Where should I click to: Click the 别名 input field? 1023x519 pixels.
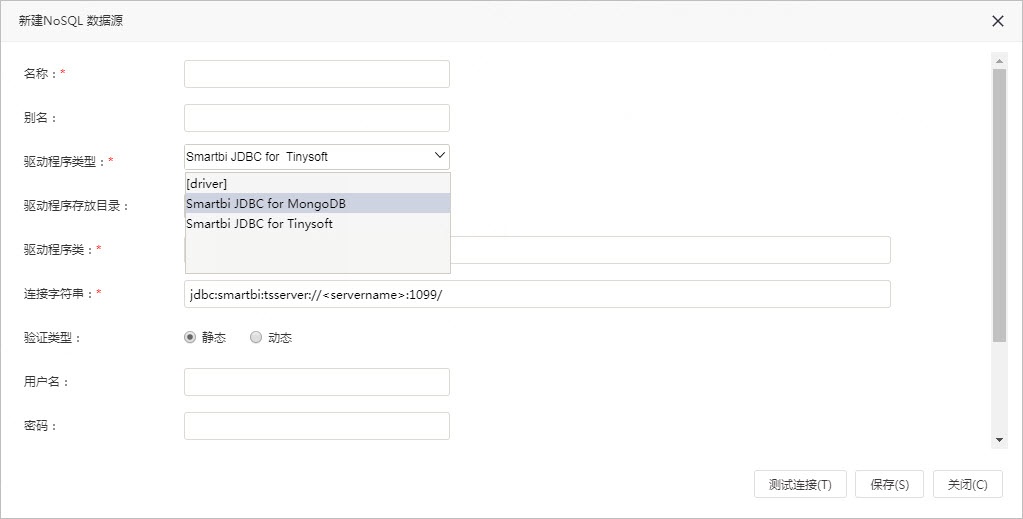[316, 118]
